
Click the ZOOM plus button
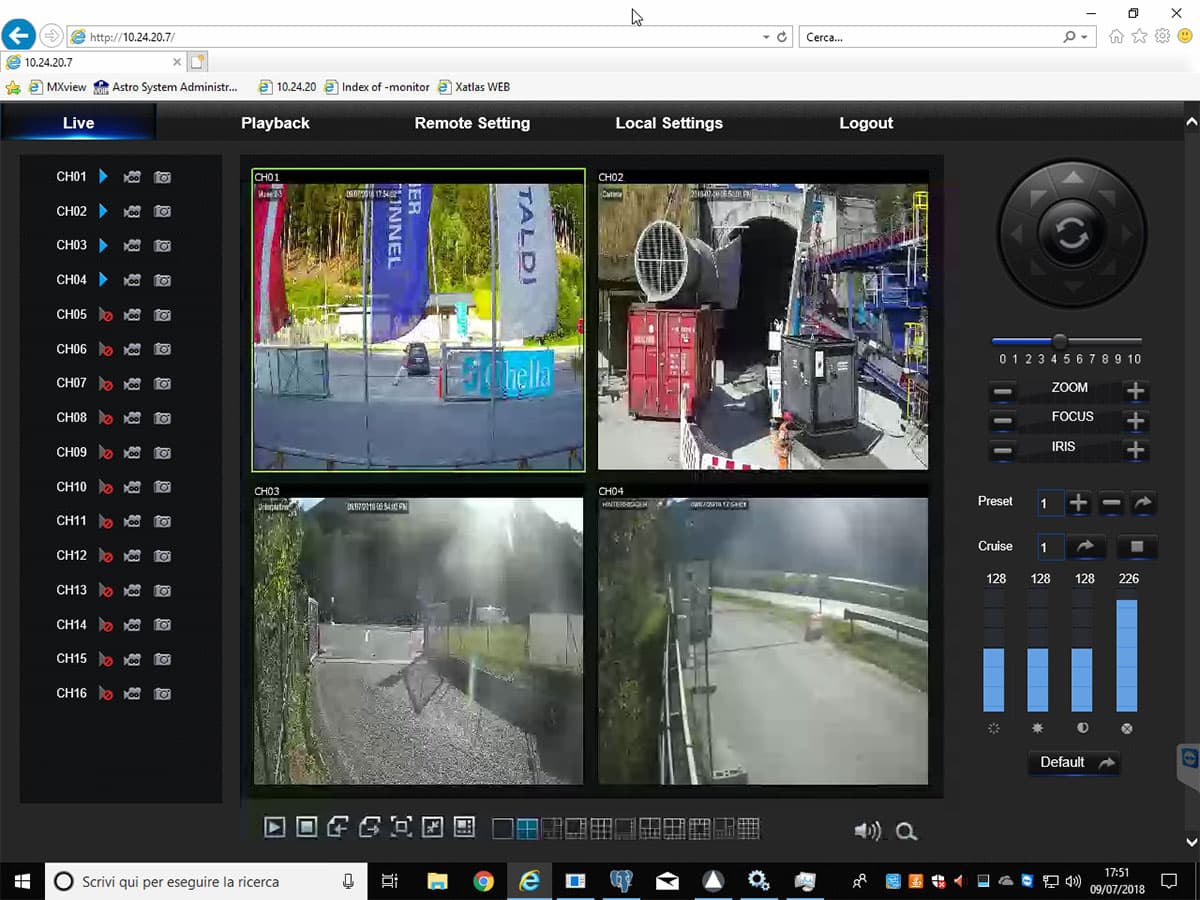click(x=1135, y=391)
